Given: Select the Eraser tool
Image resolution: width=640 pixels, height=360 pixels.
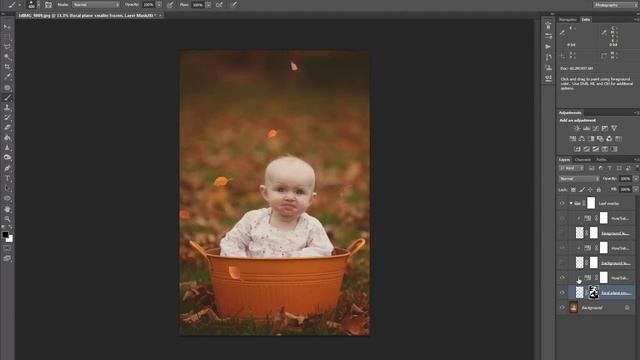Looking at the screenshot, I should pyautogui.click(x=7, y=127).
